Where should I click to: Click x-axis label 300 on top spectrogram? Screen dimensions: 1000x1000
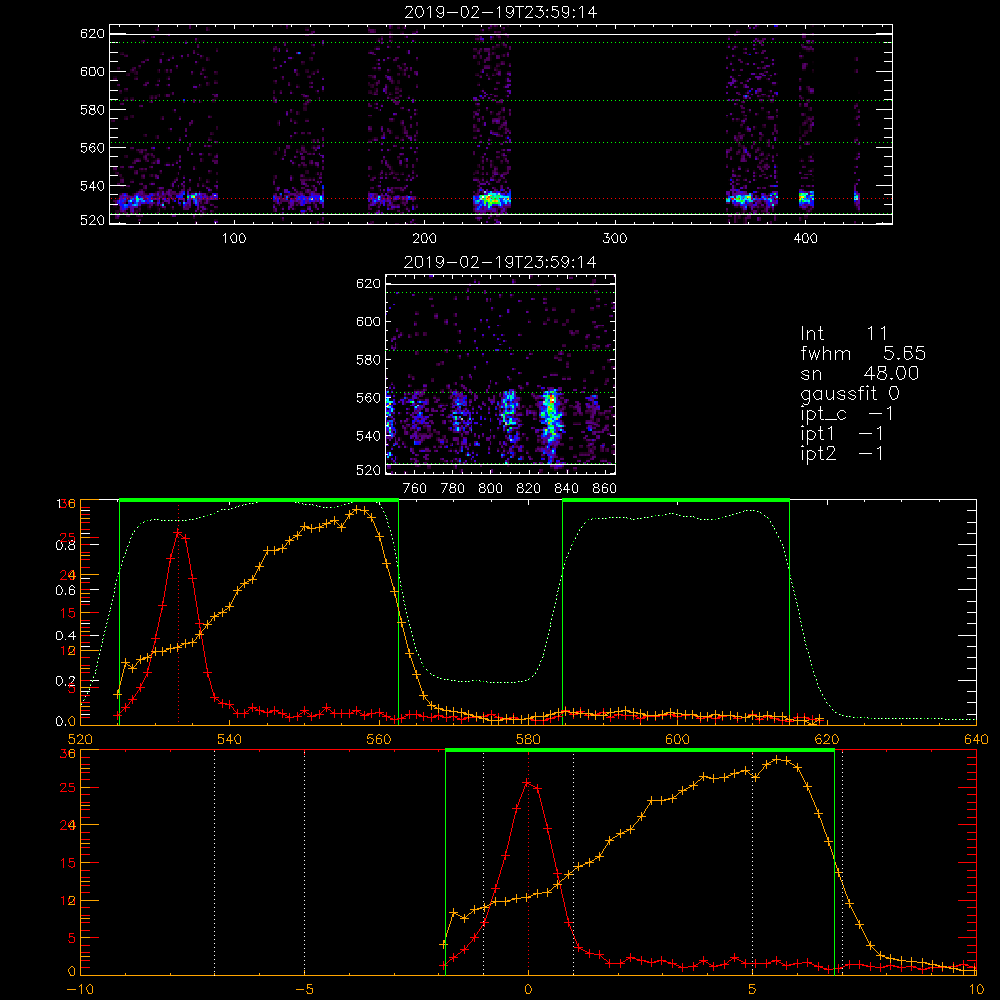click(x=615, y=238)
